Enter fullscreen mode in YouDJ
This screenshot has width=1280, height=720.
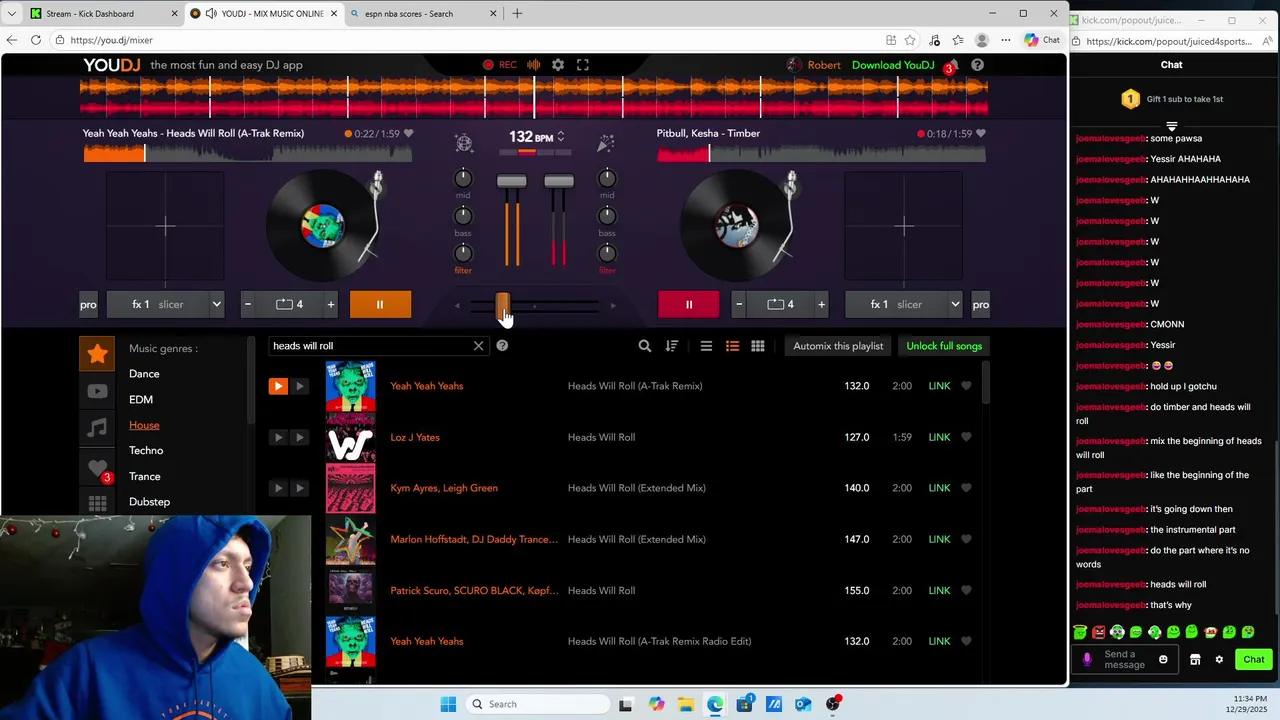(583, 65)
